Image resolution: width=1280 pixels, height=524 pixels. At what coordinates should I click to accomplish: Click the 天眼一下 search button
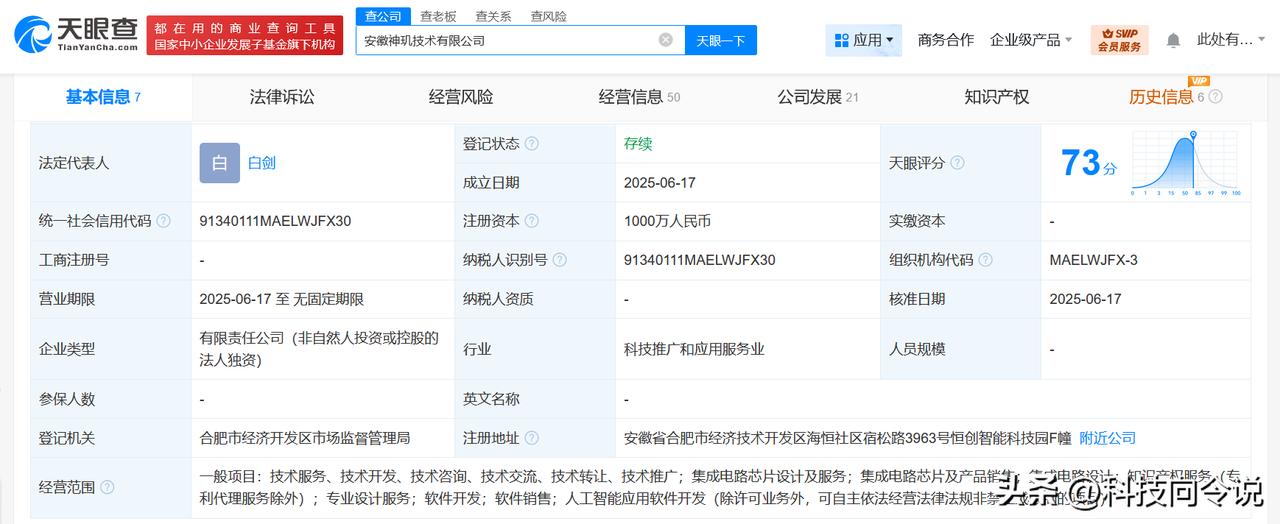(721, 40)
